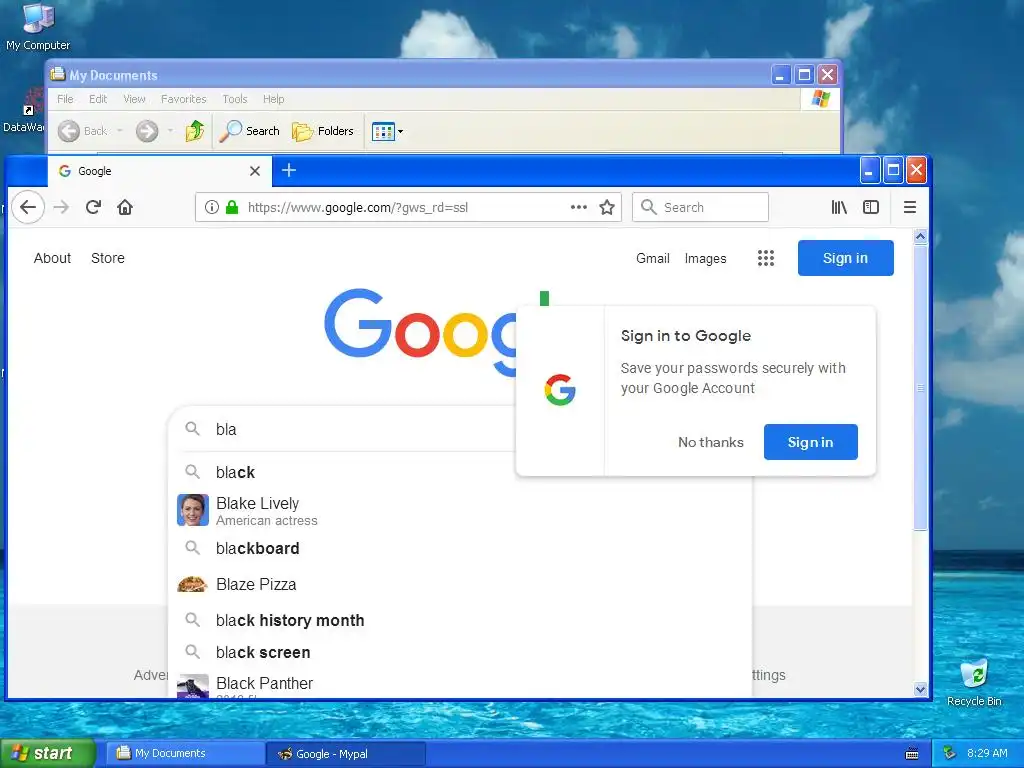Click the About link on Google
This screenshot has height=768, width=1024.
(x=52, y=258)
